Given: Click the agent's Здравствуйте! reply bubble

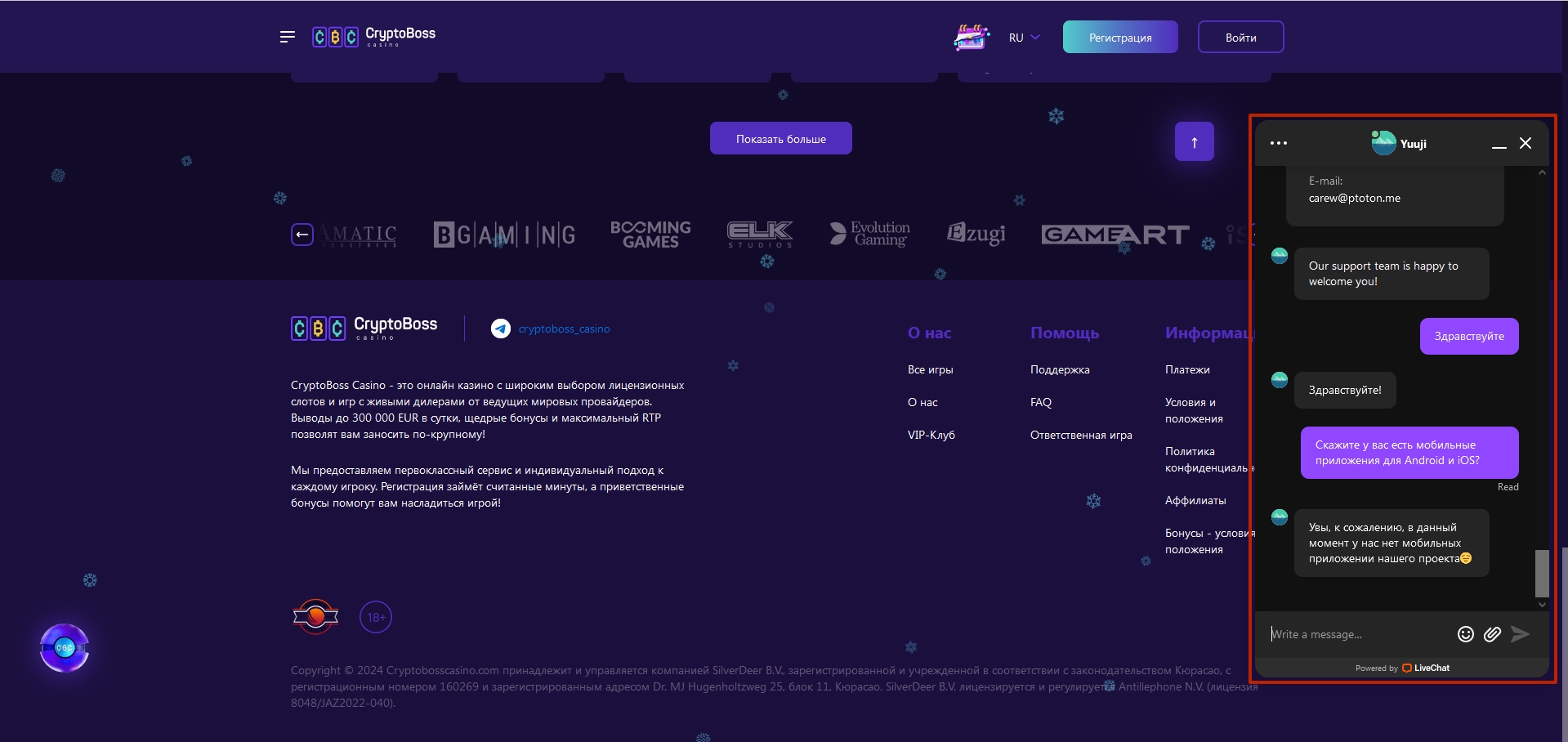Looking at the screenshot, I should click(x=1345, y=390).
